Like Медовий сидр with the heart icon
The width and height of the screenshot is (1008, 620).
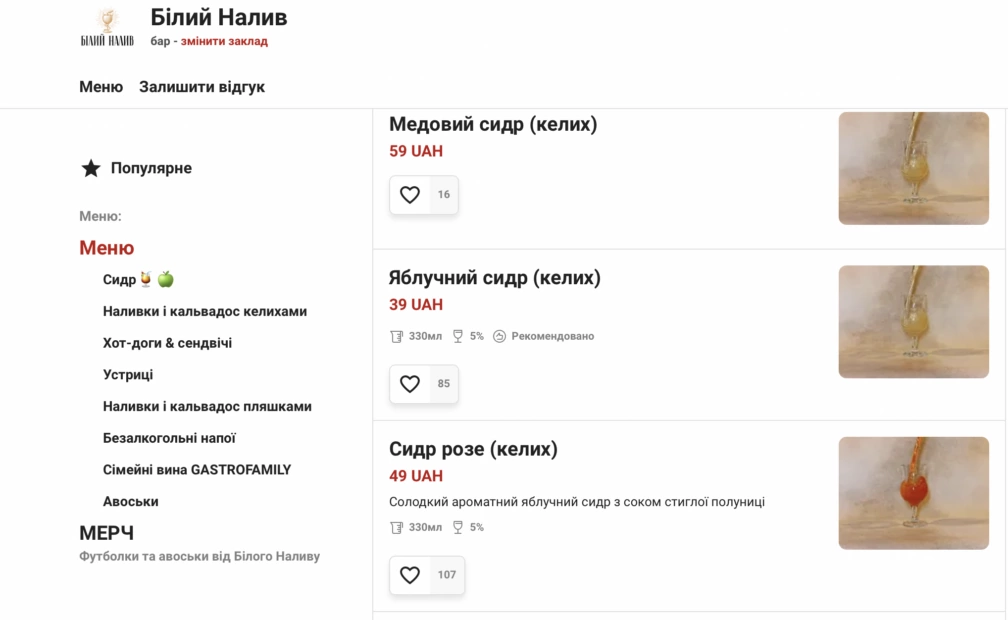[x=410, y=194]
